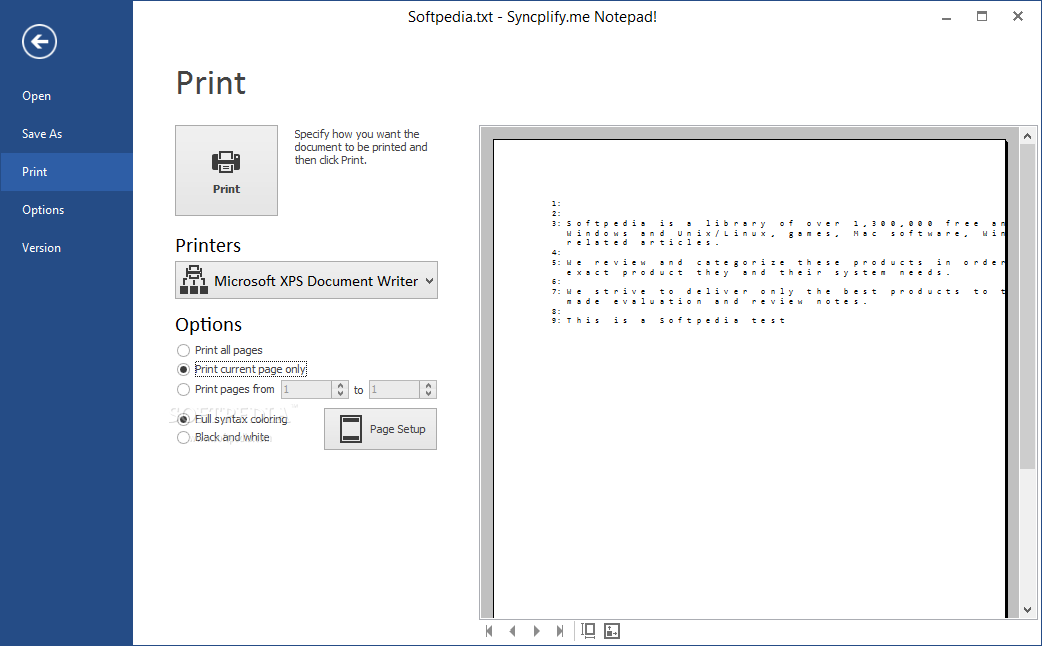Click the print preview page
This screenshot has height=646, width=1042.
(750, 379)
